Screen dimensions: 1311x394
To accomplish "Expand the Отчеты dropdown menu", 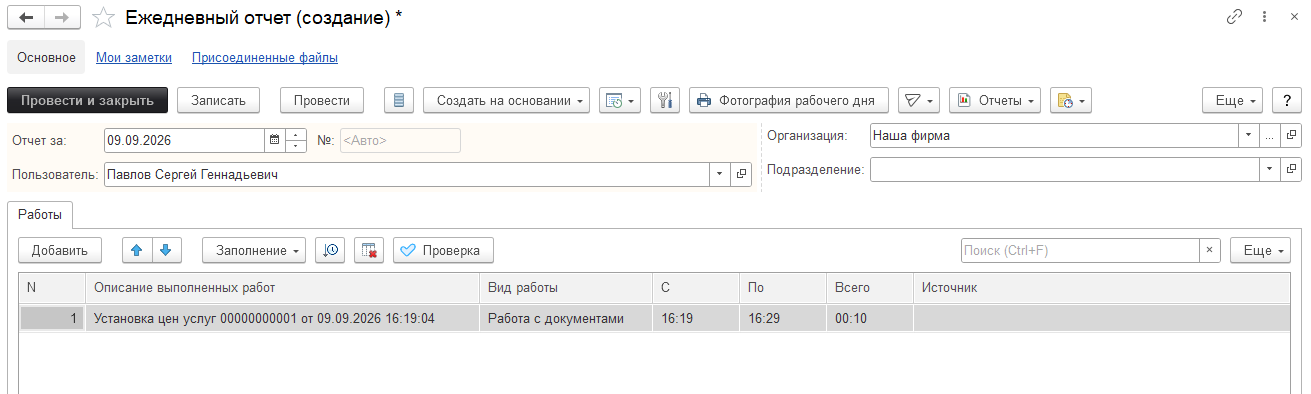I will pyautogui.click(x=995, y=100).
